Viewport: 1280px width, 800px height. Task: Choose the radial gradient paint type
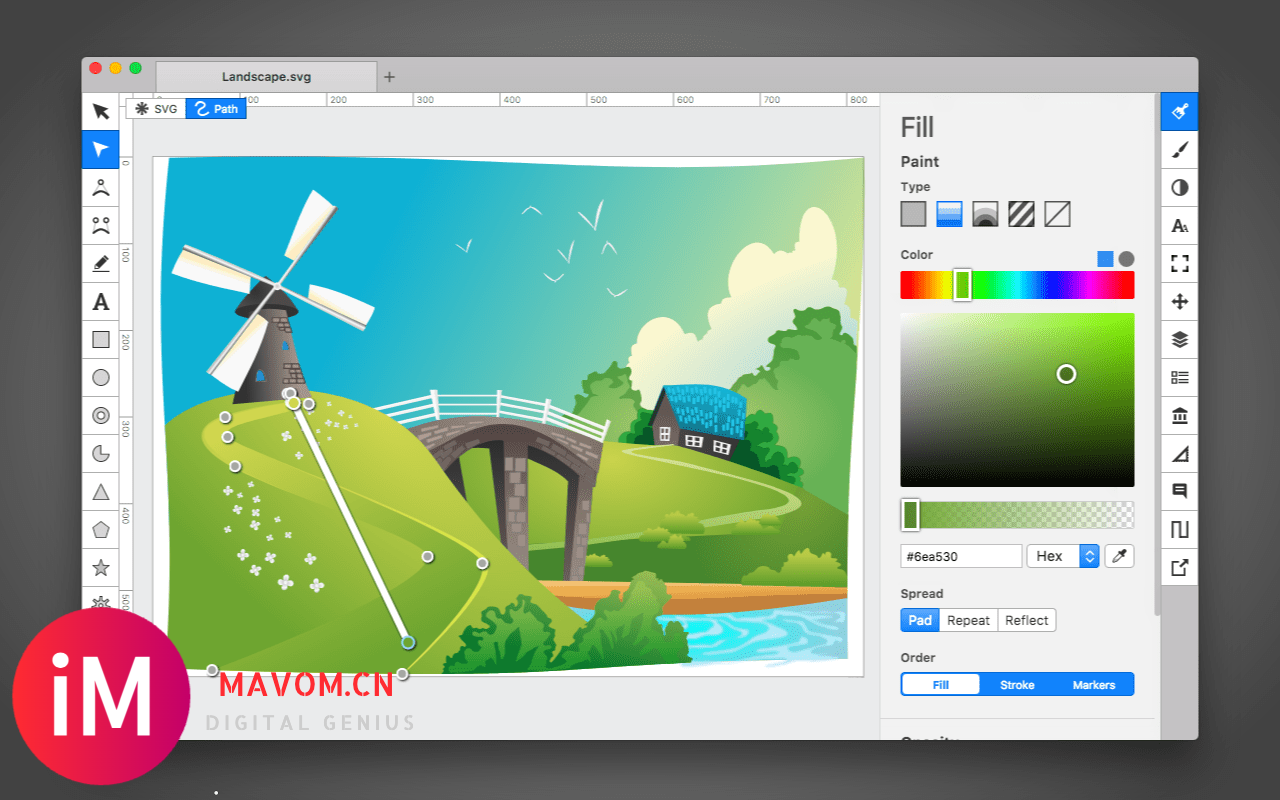[x=985, y=214]
